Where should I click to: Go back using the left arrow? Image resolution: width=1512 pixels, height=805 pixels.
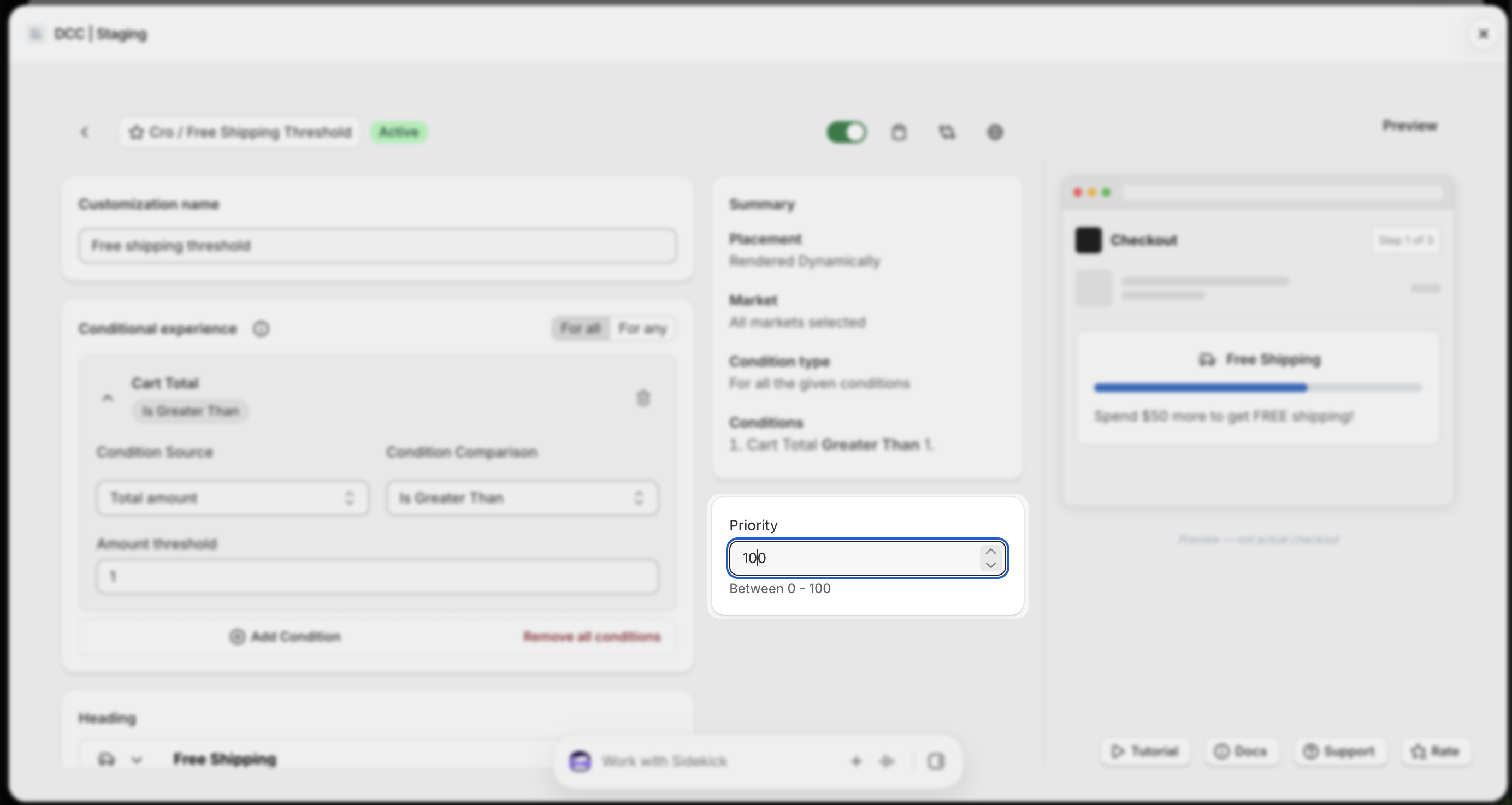coord(85,133)
